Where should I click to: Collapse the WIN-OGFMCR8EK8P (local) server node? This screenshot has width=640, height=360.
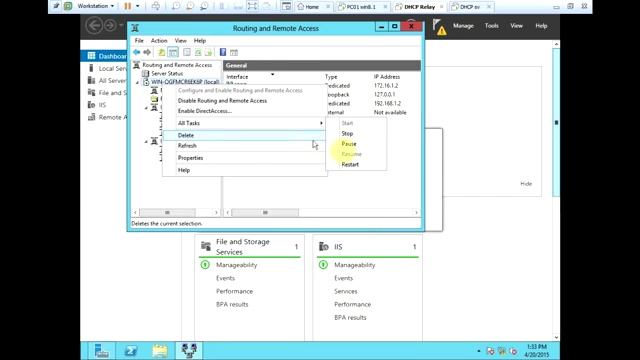point(138,82)
